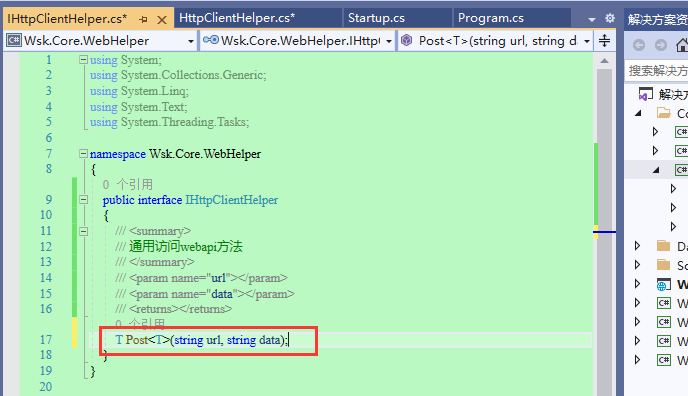
Task: Collapse the Co folder in Solution Explorer
Action: point(638,114)
